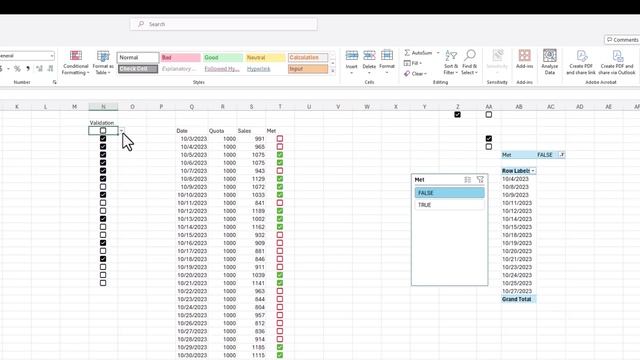Viewport: 640px width, 360px height.
Task: Clear filter on Met slicer
Action: [x=480, y=180]
